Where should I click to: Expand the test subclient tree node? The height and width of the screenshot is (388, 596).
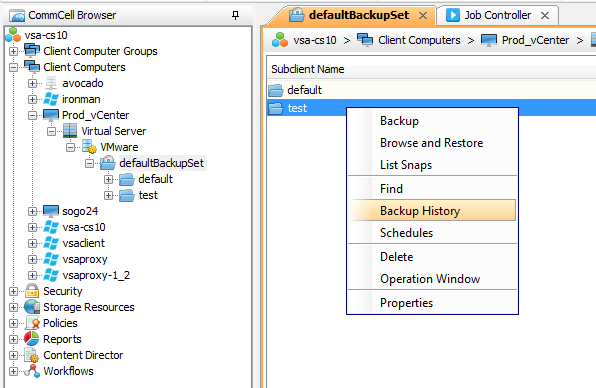click(x=109, y=195)
